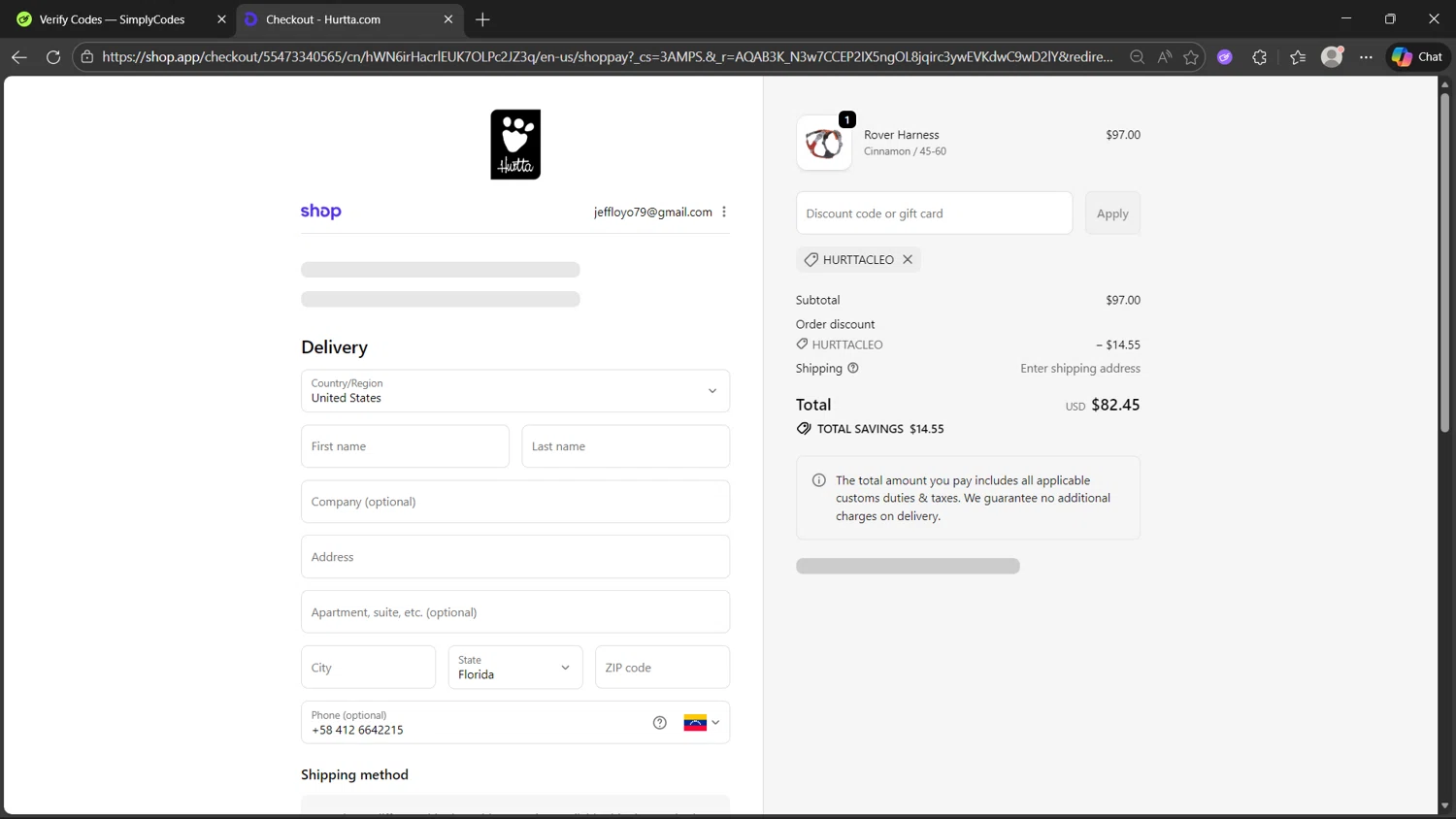
Task: Click the City input field
Action: (x=368, y=668)
